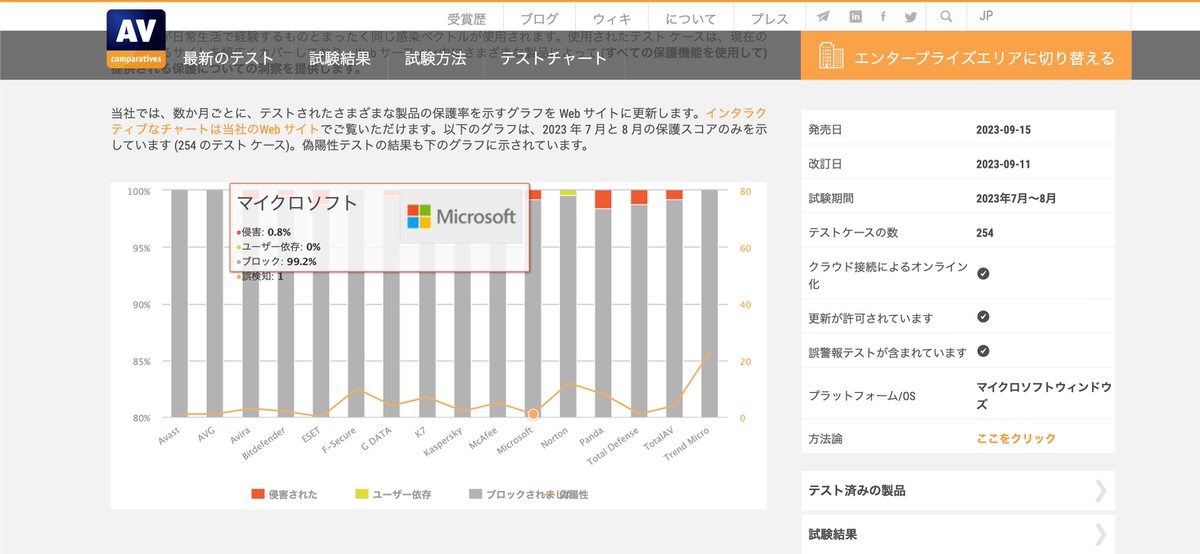Click 侵害: 0.8% tooltip line

point(264,232)
